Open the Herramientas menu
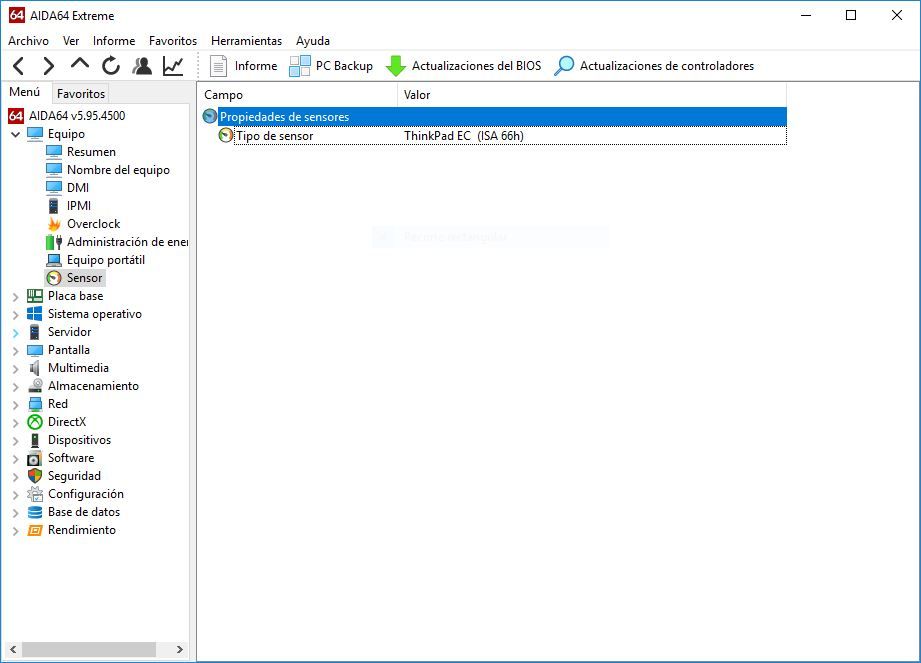Viewport: 921px width, 663px height. pyautogui.click(x=246, y=41)
